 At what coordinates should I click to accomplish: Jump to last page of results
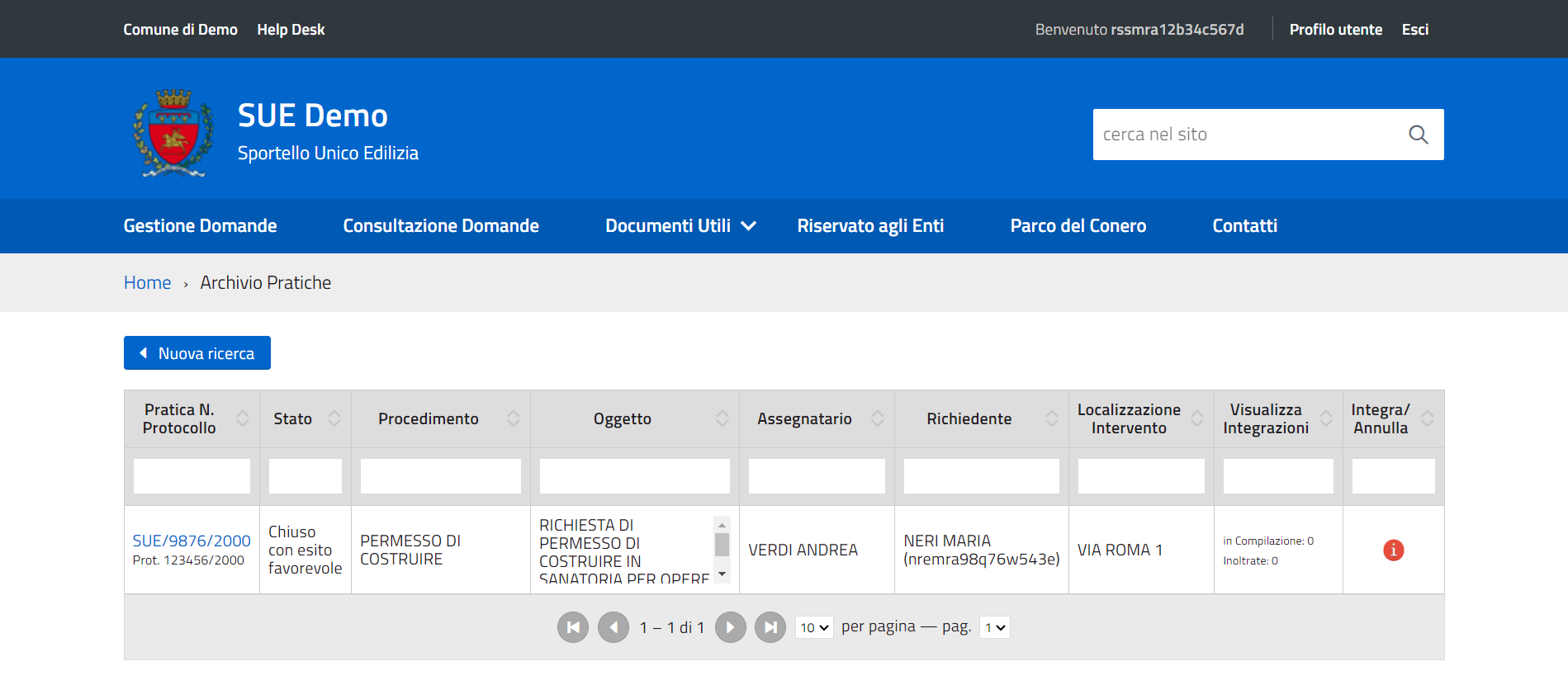(x=770, y=627)
